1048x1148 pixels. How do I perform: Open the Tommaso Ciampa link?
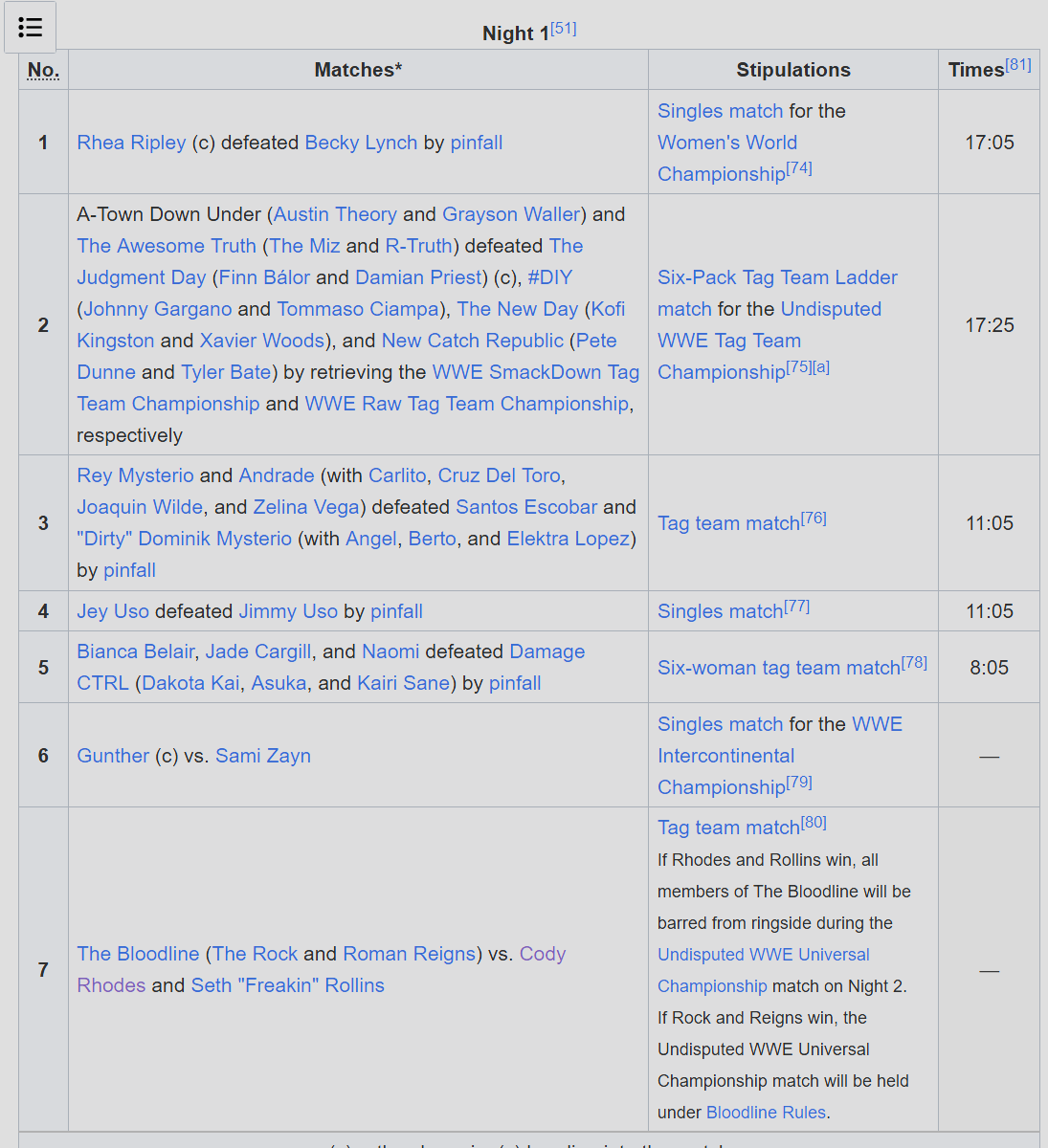[x=358, y=309]
